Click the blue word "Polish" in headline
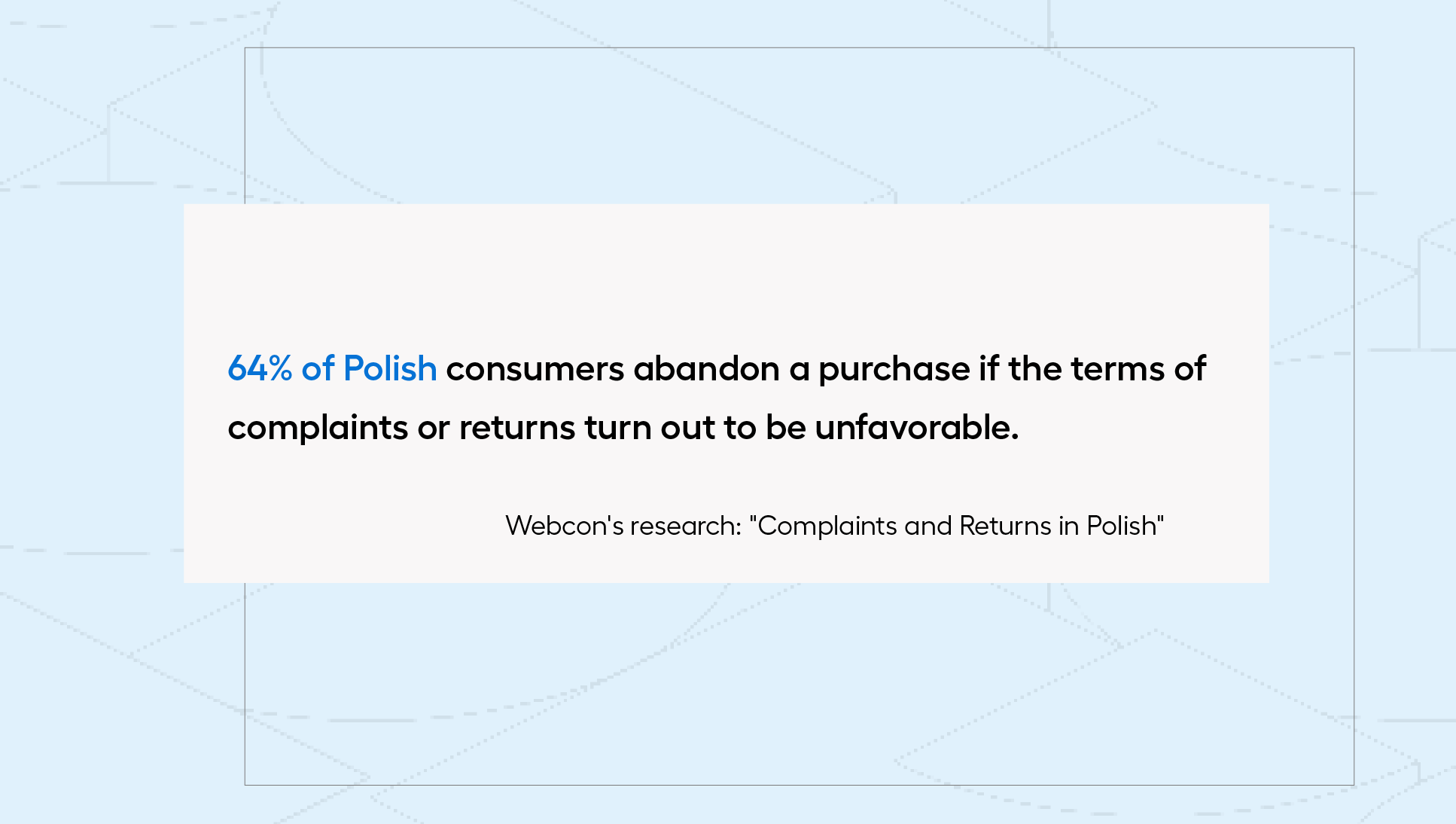 pos(390,368)
